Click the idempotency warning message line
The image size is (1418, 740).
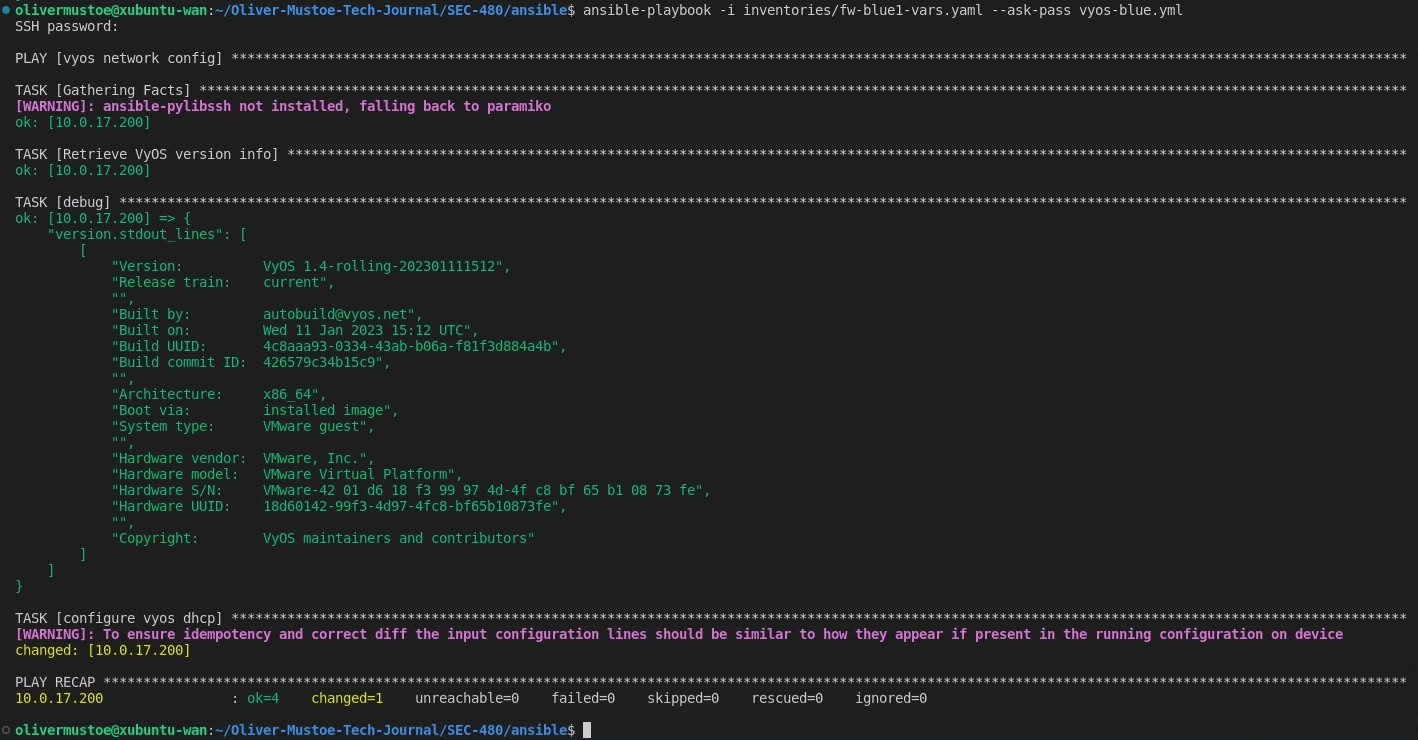tap(679, 634)
